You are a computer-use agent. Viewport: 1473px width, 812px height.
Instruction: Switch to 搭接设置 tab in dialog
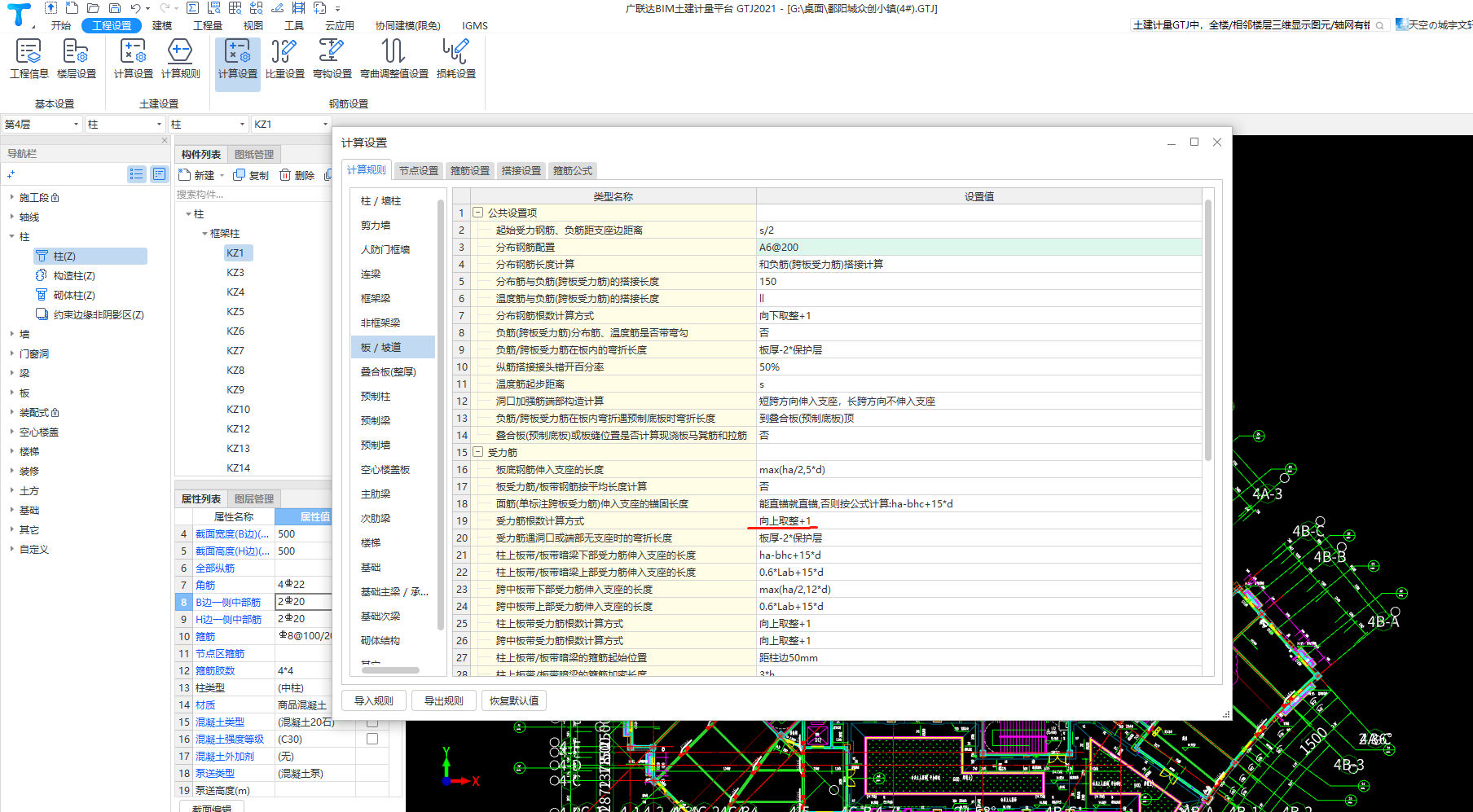[521, 170]
